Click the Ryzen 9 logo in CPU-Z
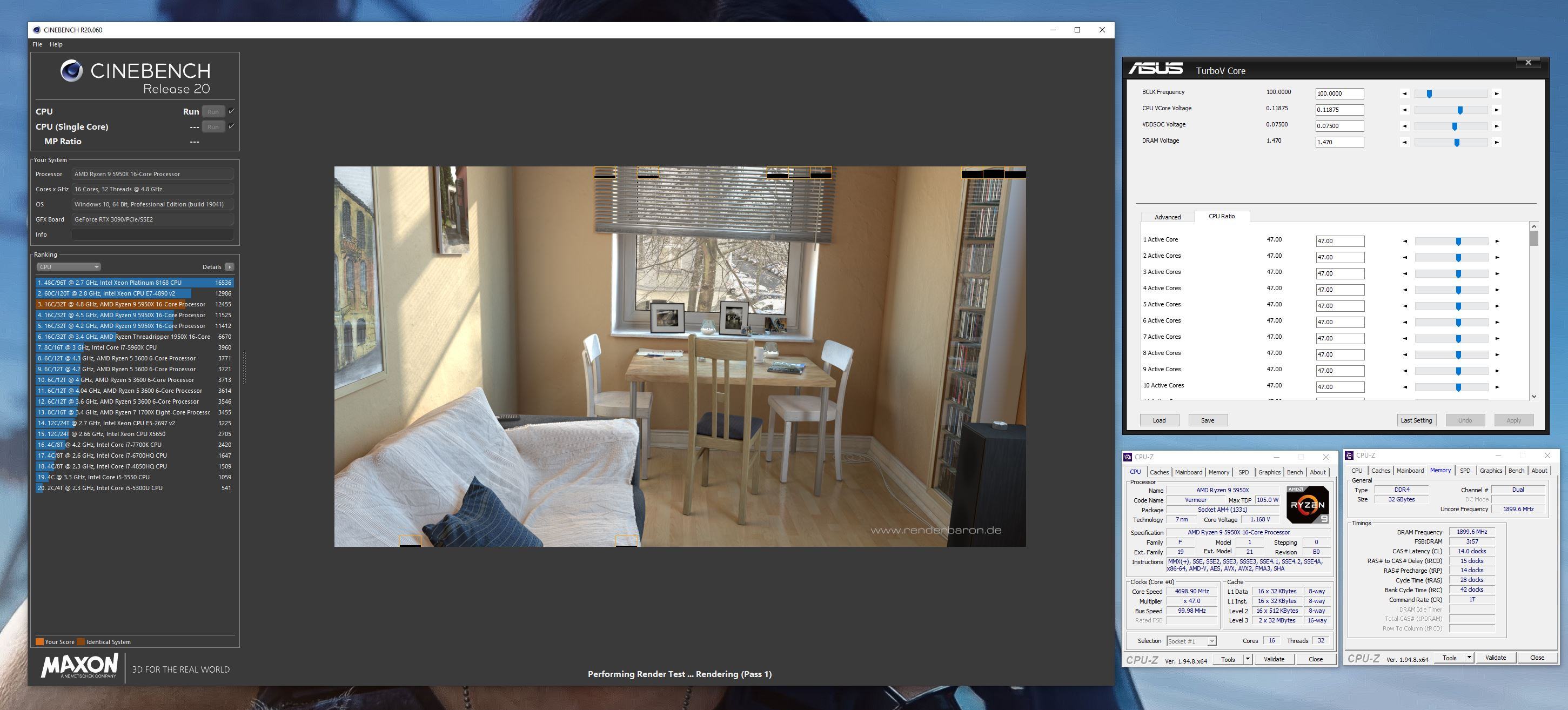 tap(1307, 504)
